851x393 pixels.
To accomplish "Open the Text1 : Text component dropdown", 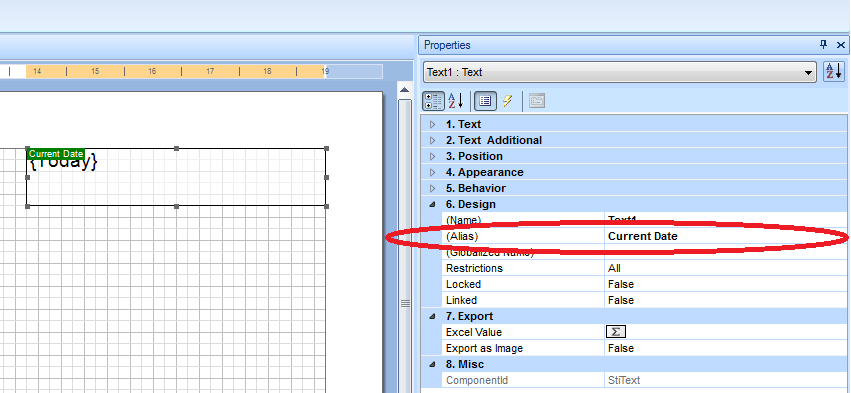I will pos(620,72).
